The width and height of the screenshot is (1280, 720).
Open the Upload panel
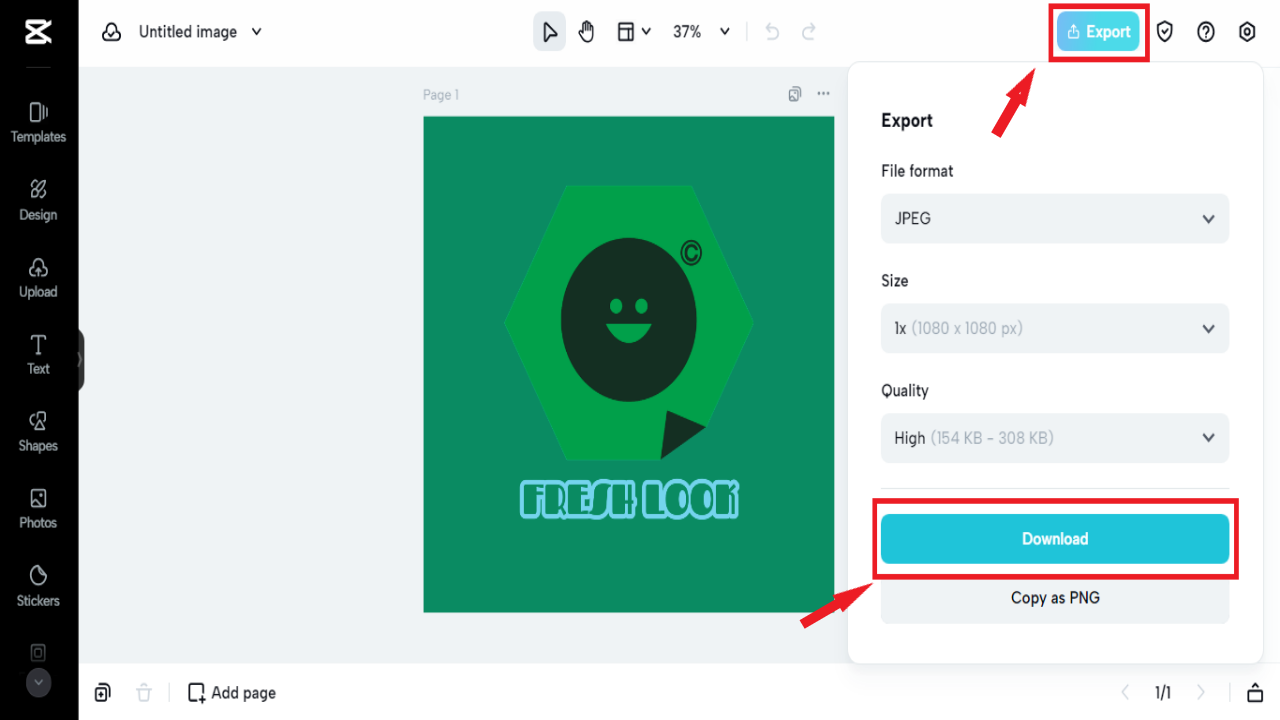point(38,277)
